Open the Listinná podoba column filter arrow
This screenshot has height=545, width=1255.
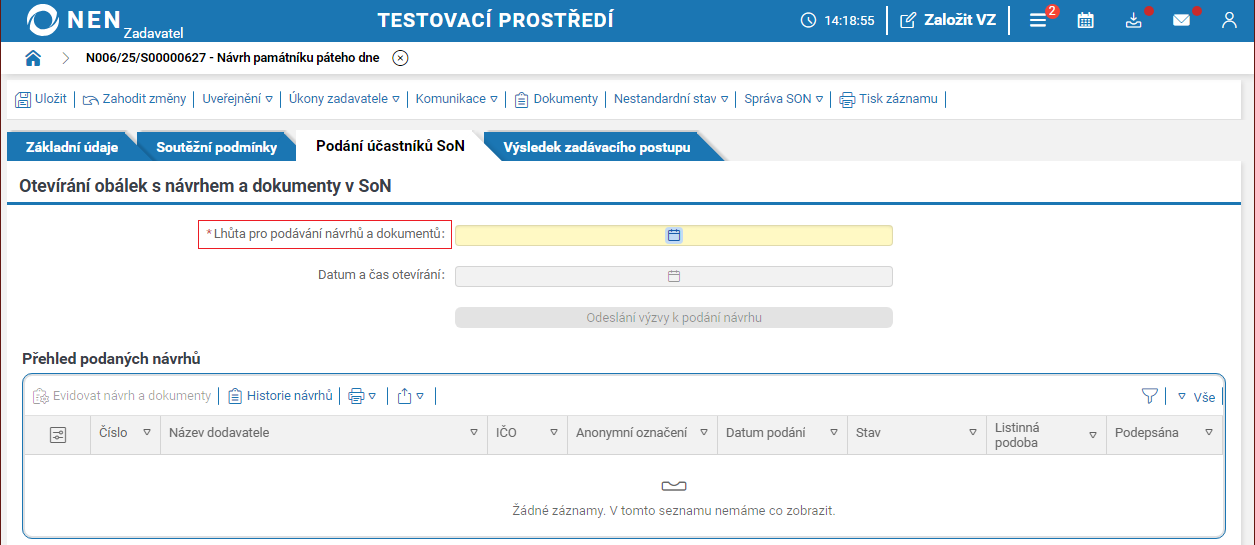(1092, 435)
